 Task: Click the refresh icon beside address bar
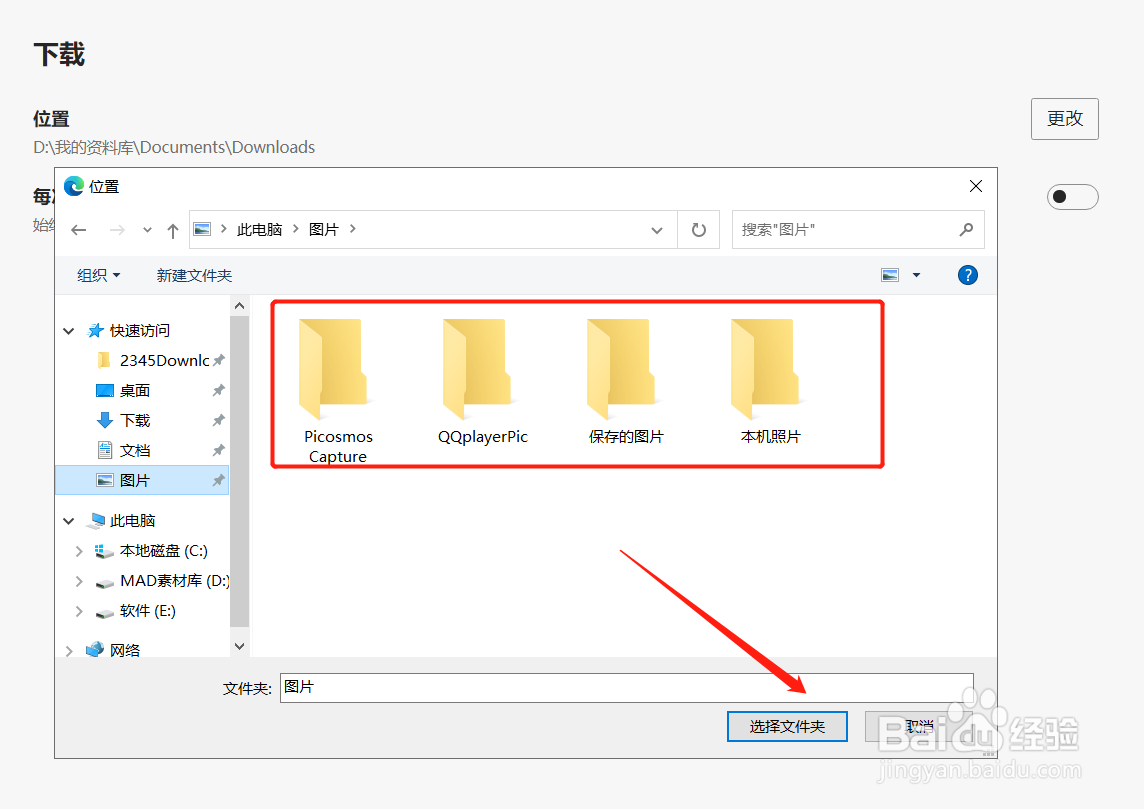[x=698, y=229]
